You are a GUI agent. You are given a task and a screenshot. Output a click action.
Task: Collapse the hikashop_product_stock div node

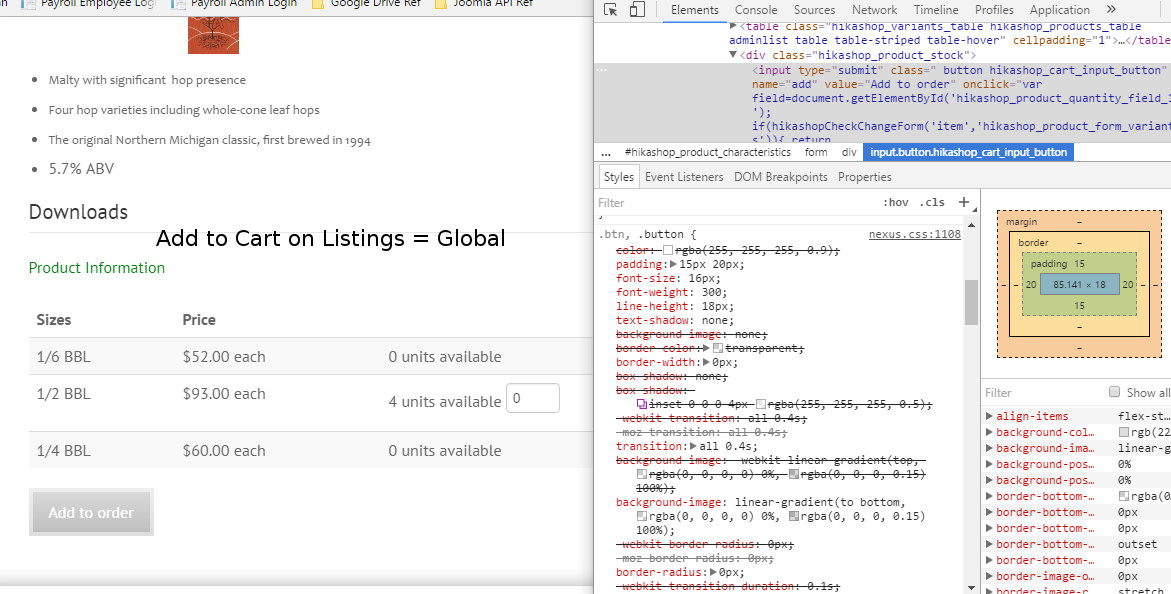click(x=734, y=55)
